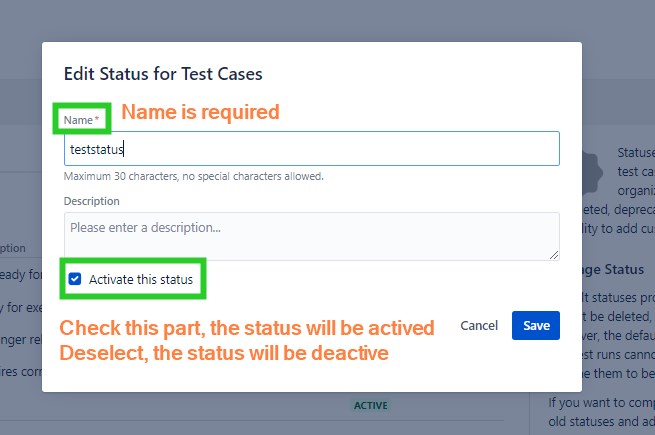Uncheck the Activate this status checkbox

[75, 279]
